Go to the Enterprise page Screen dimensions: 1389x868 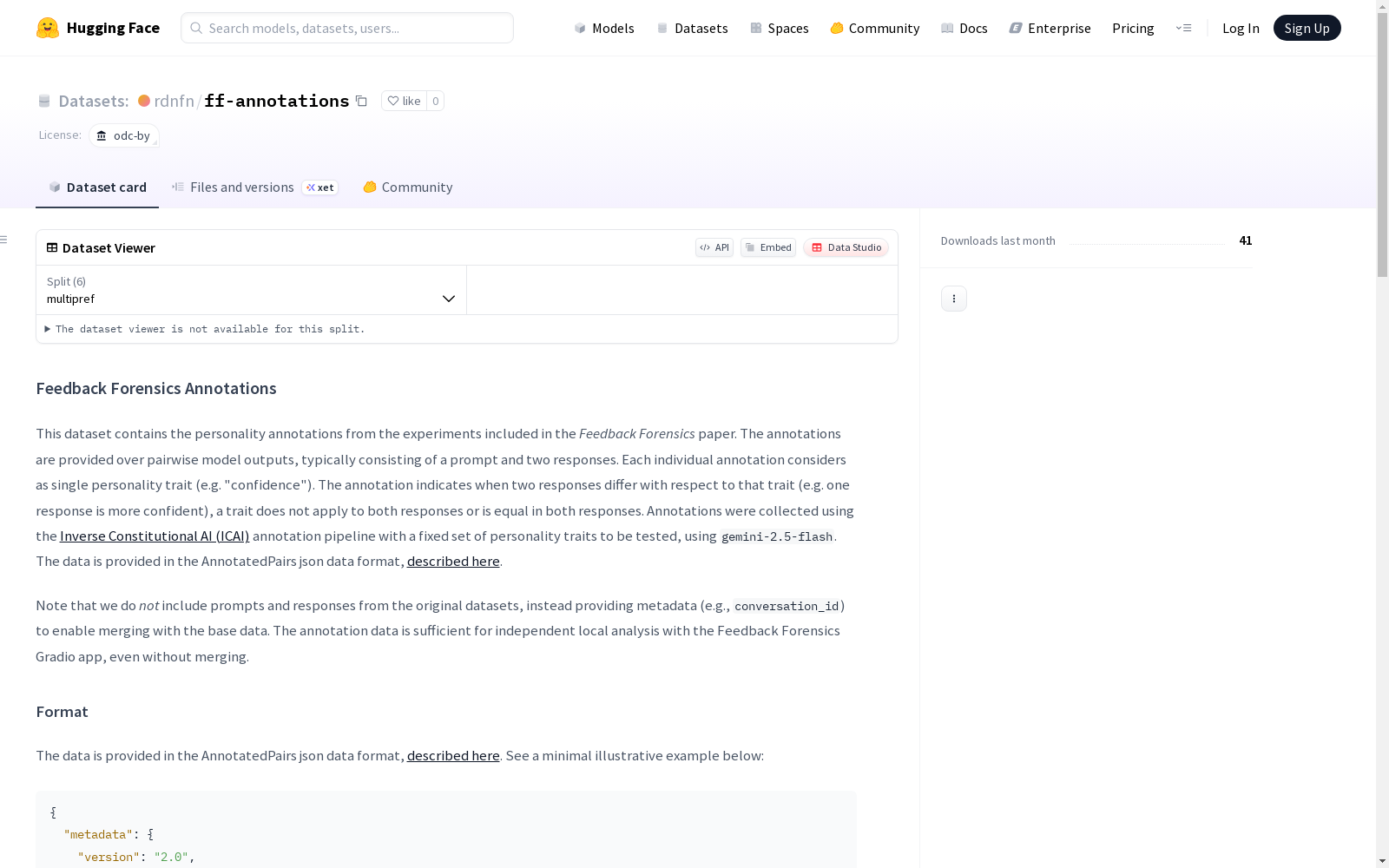[1050, 28]
